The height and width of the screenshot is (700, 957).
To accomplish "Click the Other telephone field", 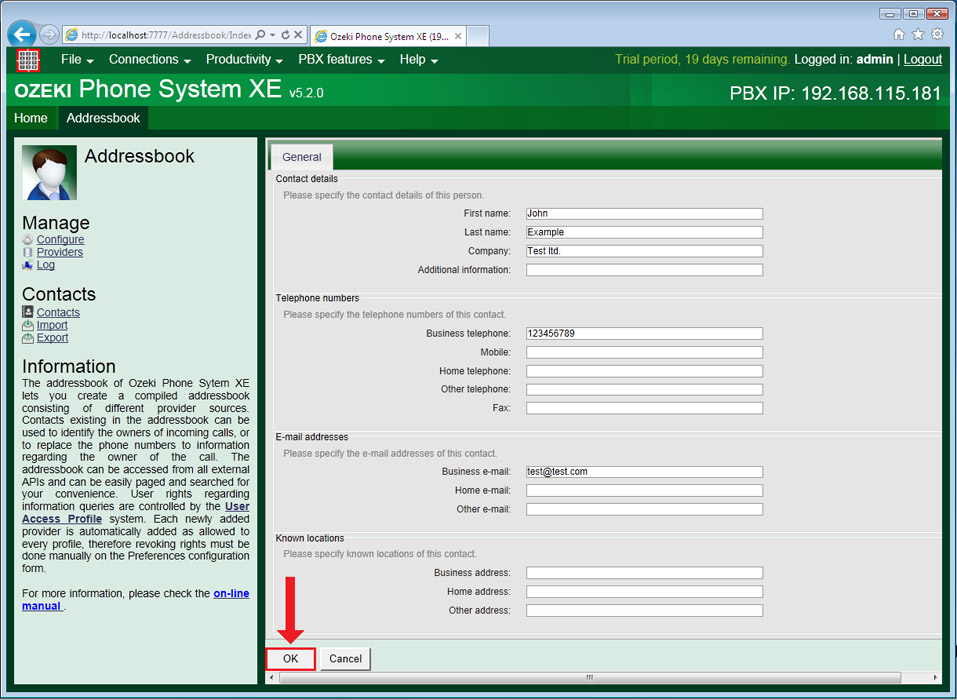I will [645, 389].
